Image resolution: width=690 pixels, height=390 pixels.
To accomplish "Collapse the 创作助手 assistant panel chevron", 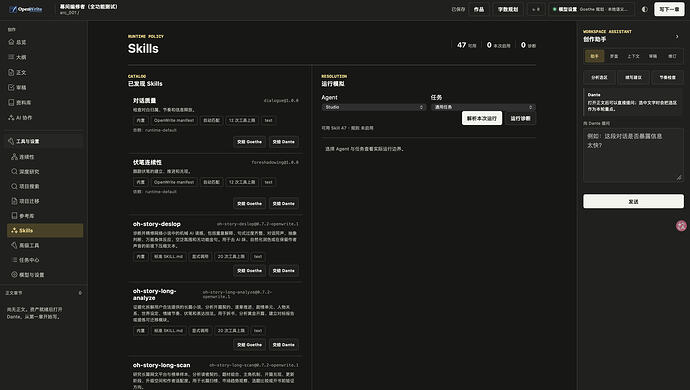I will coord(677,37).
